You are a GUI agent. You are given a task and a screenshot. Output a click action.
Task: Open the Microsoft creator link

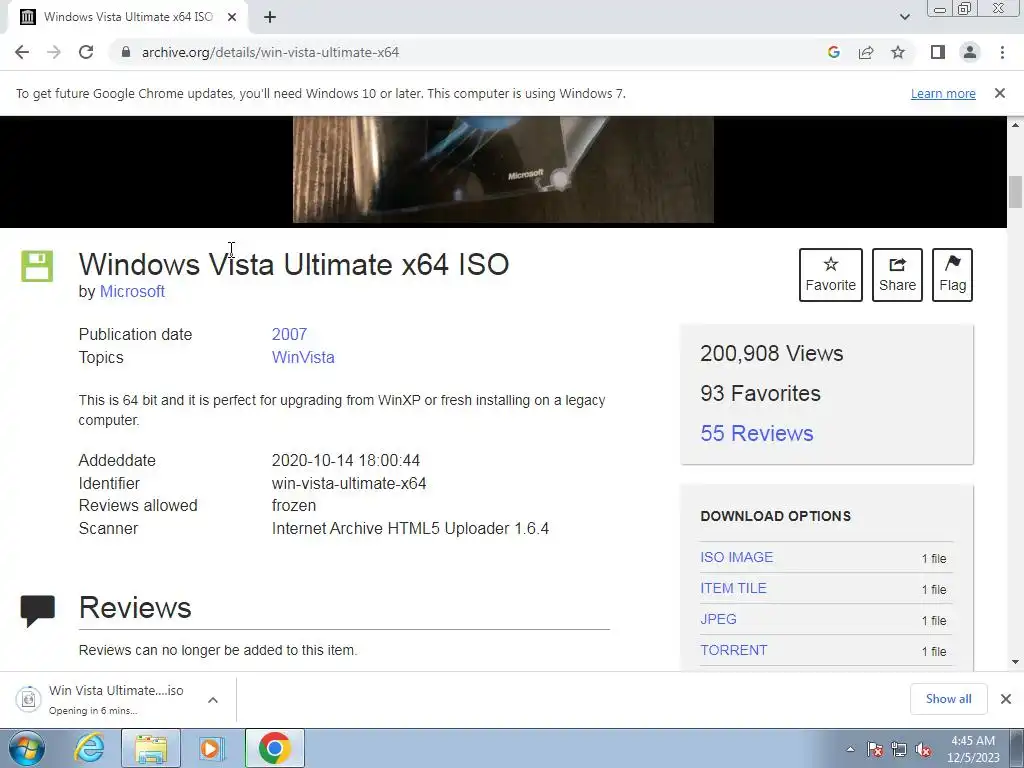(132, 291)
